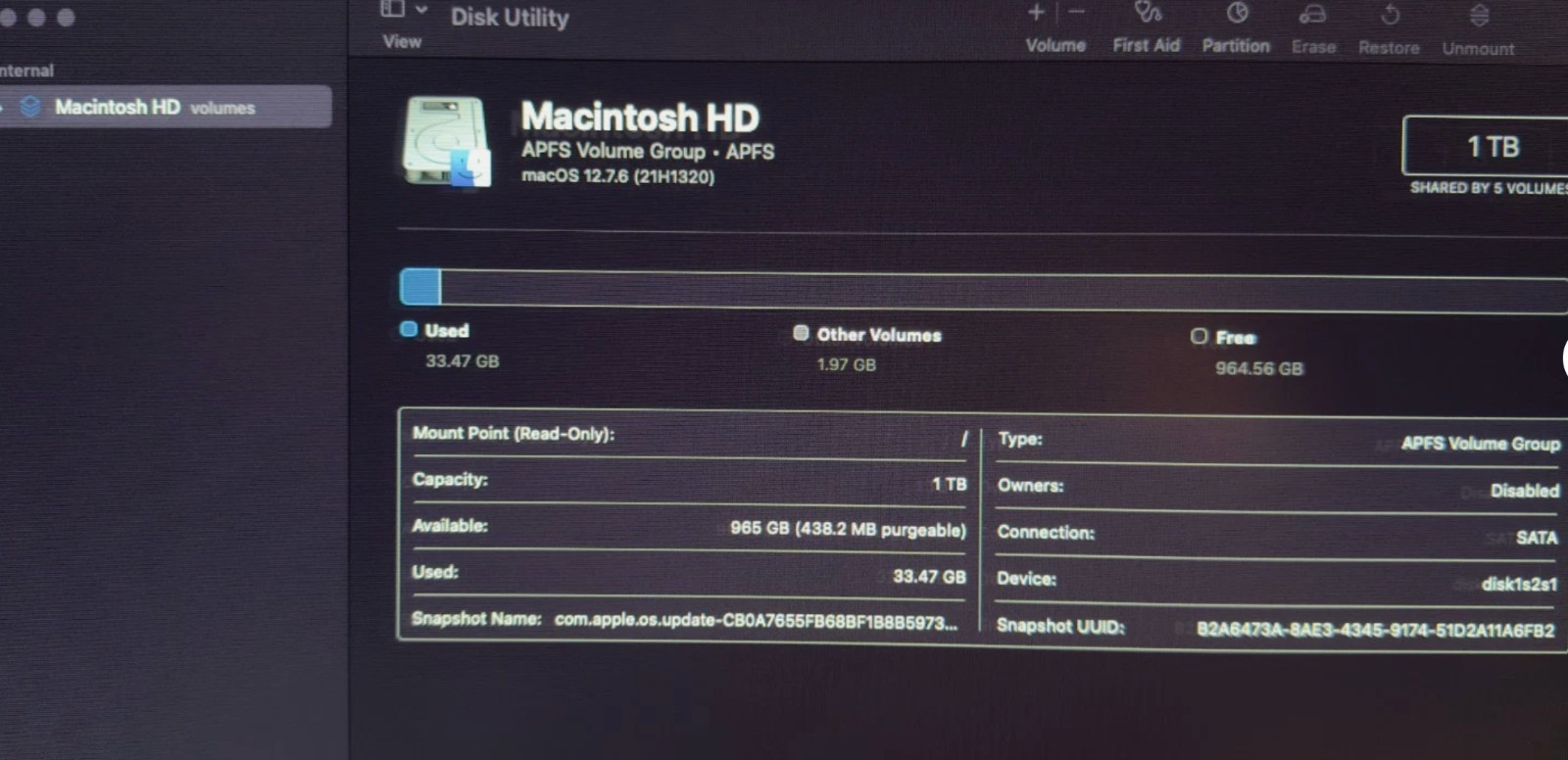Click the Restore arrow icon
Screen dimensions: 1568x760
[x=1390, y=15]
